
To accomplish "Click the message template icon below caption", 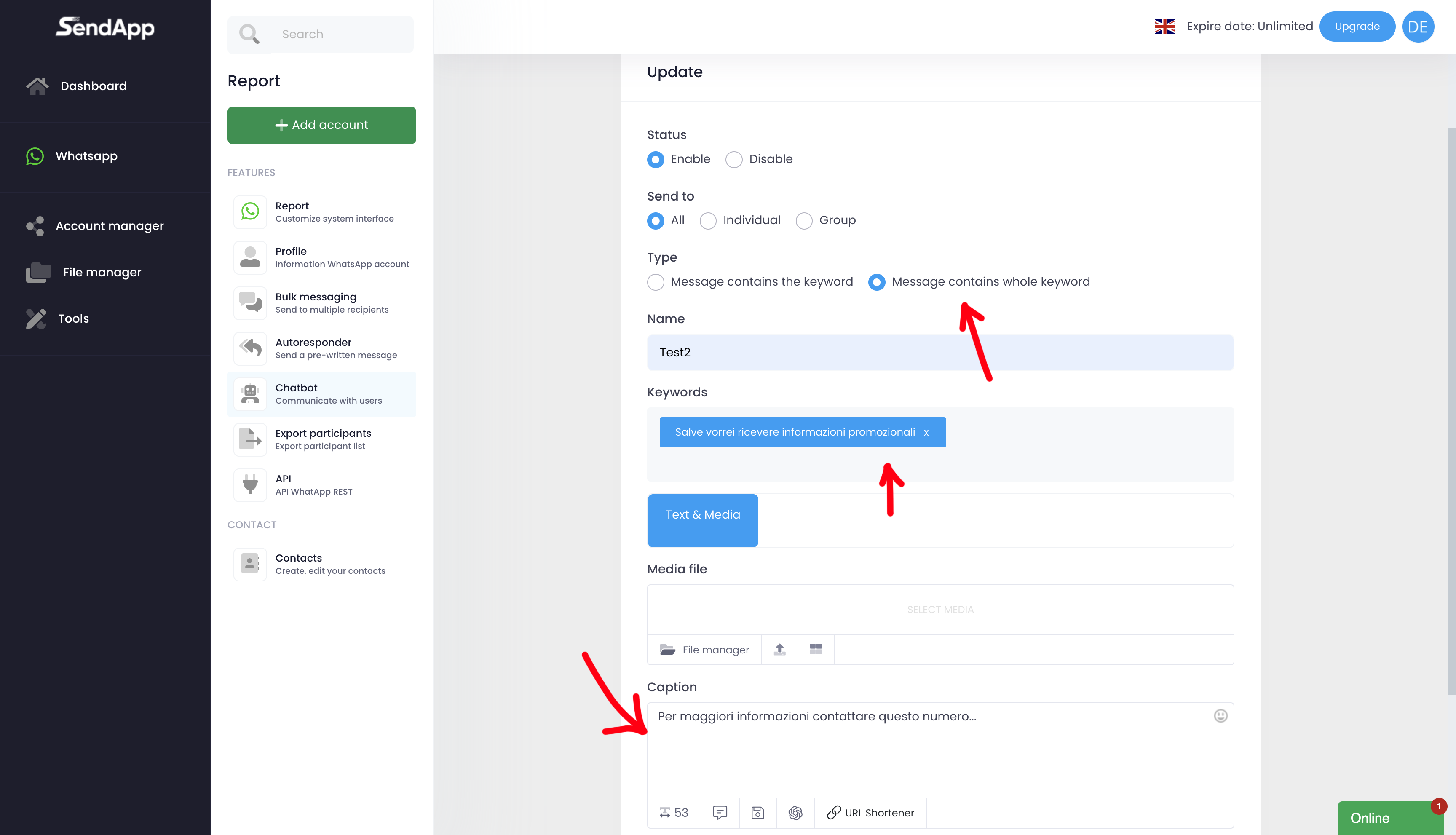I will point(720,813).
